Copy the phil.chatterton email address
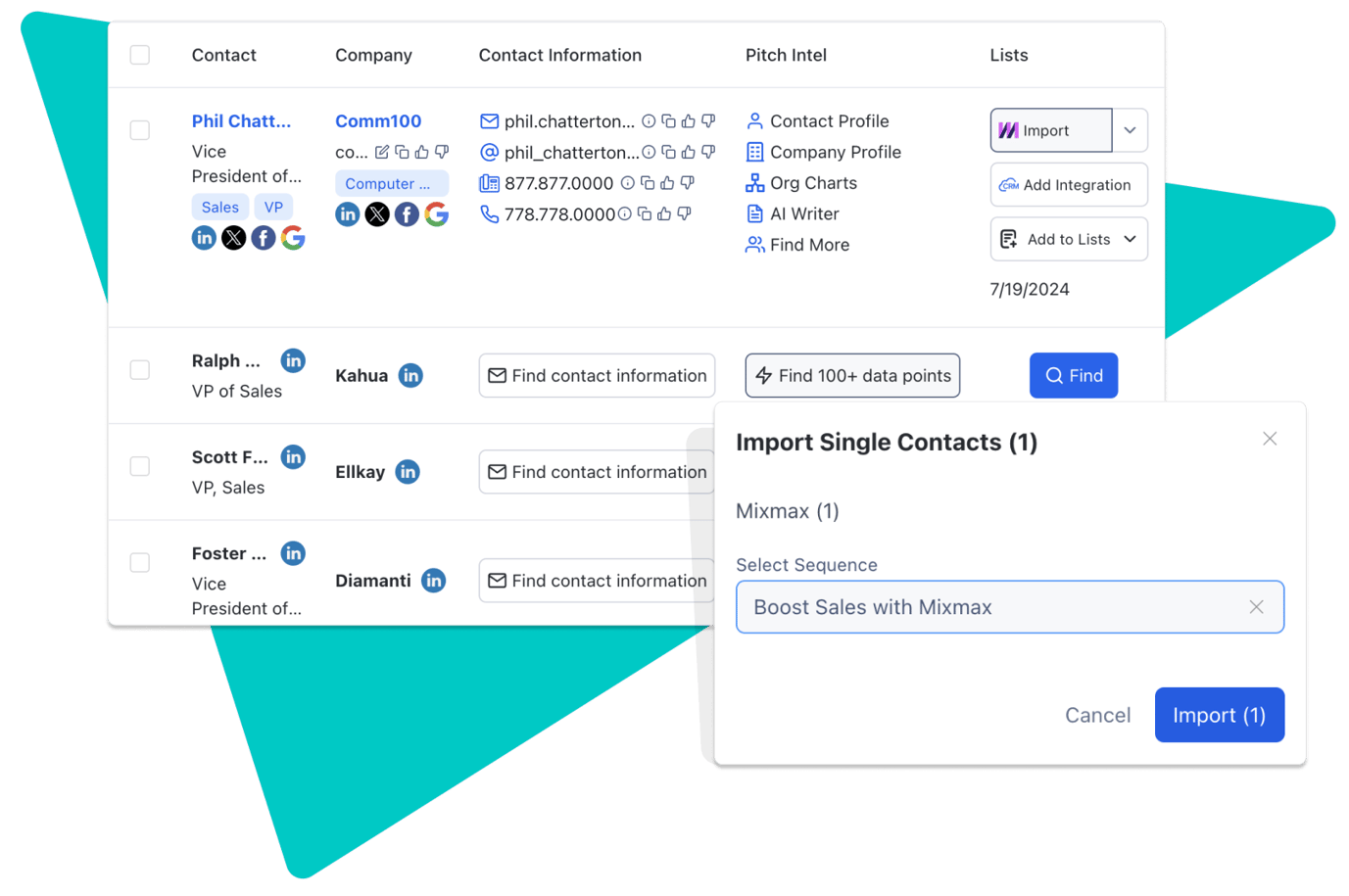This screenshot has width=1349, height=896. click(668, 121)
